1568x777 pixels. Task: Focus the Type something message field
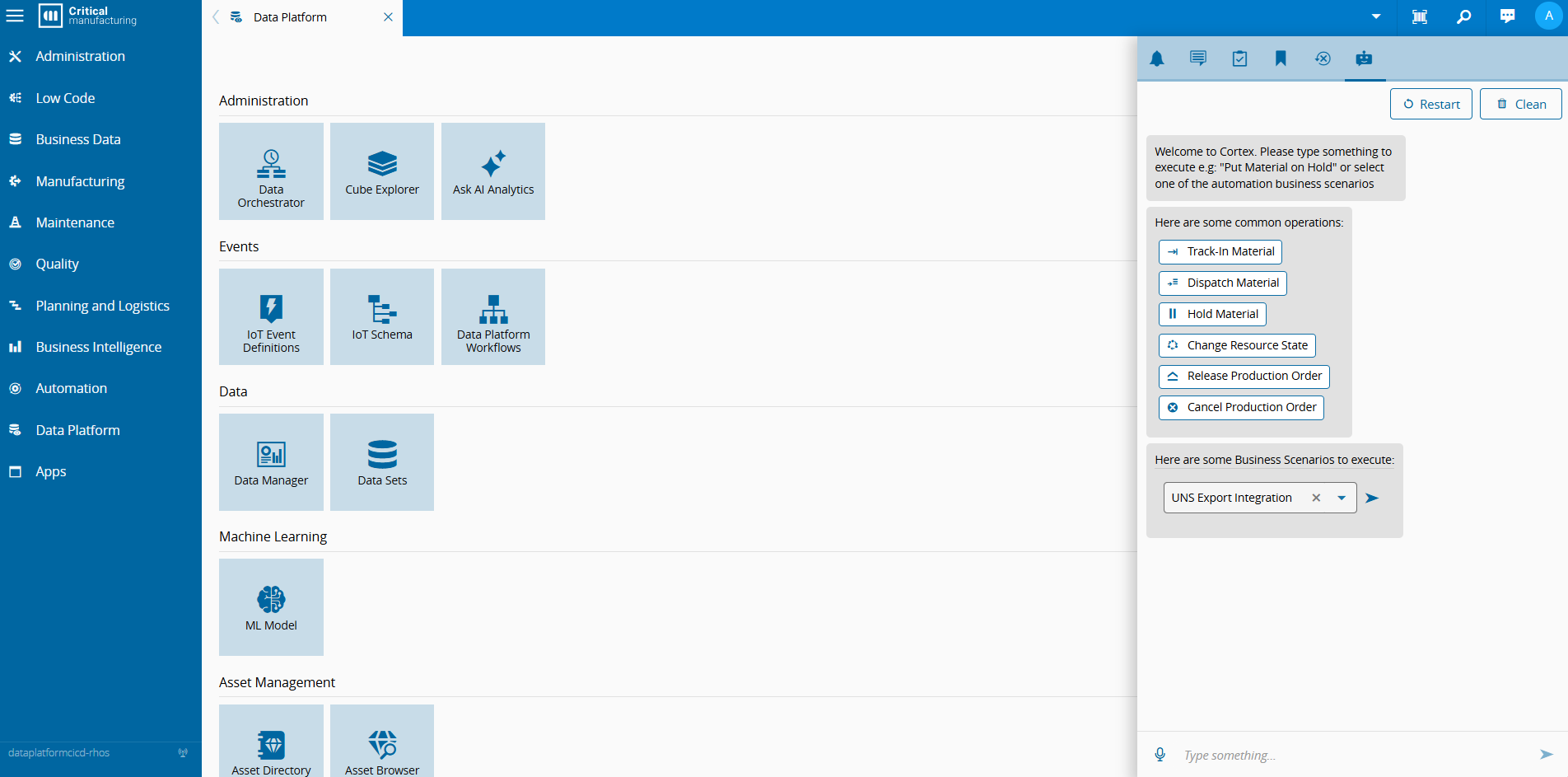tap(1356, 756)
